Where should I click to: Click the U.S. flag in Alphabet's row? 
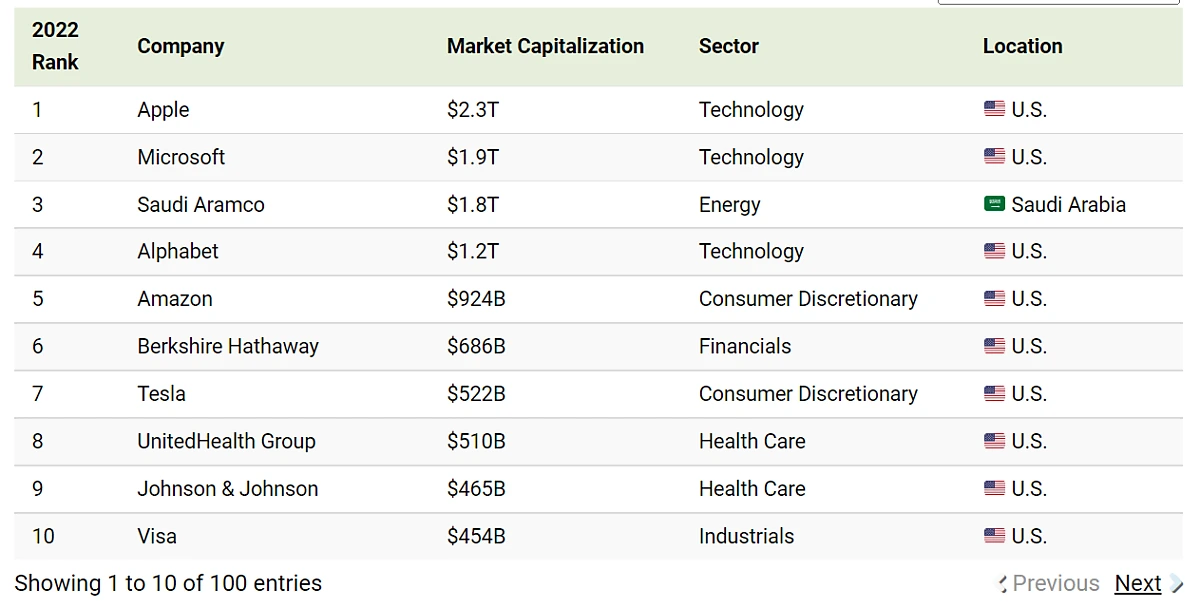point(994,251)
